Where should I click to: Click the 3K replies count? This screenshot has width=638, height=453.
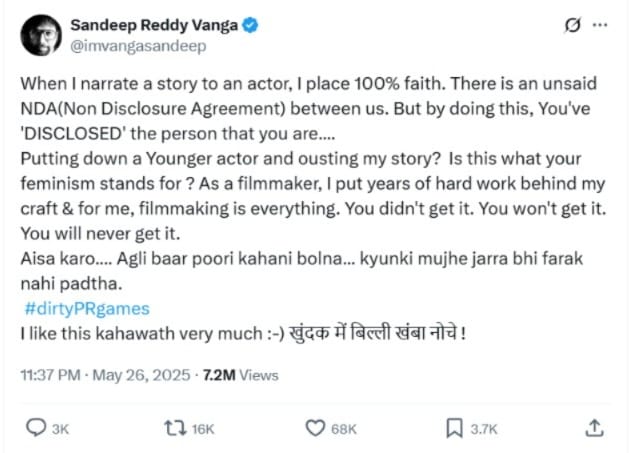[60, 428]
